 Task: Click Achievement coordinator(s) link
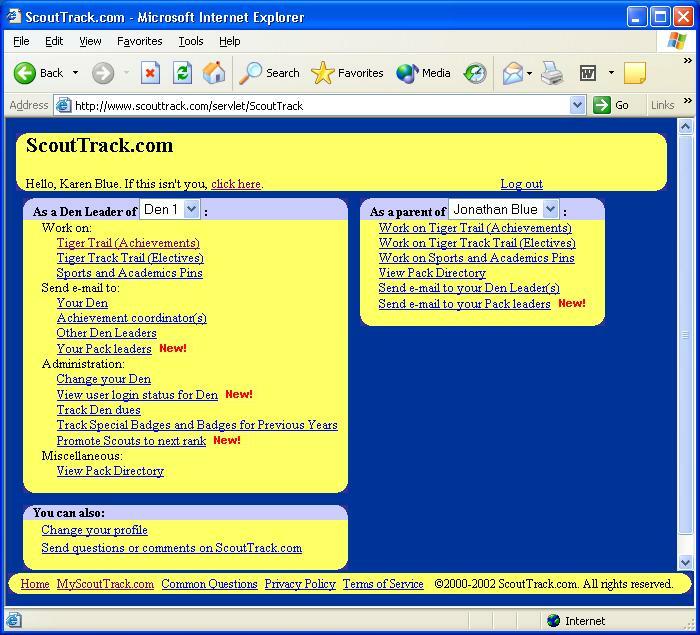(131, 318)
